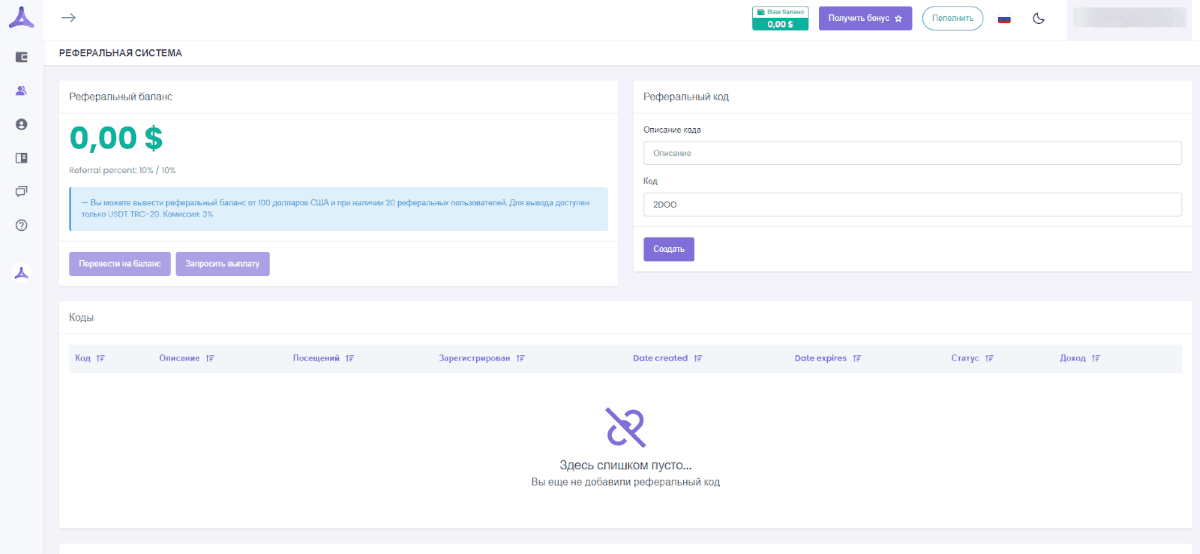Viewport: 1200px width, 554px height.
Task: Sort table by "Описание" column
Action: tap(186, 358)
